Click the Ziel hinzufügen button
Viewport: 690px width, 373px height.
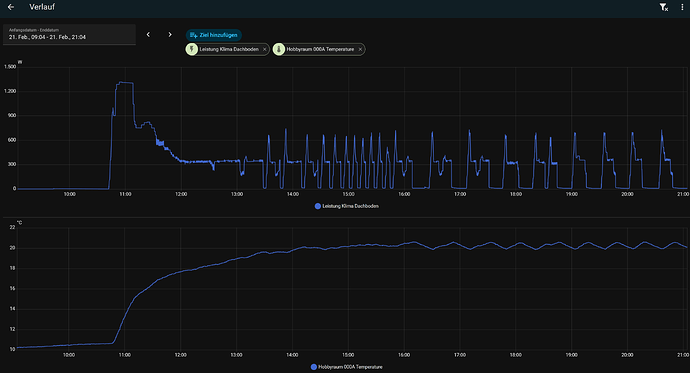pyautogui.click(x=213, y=35)
